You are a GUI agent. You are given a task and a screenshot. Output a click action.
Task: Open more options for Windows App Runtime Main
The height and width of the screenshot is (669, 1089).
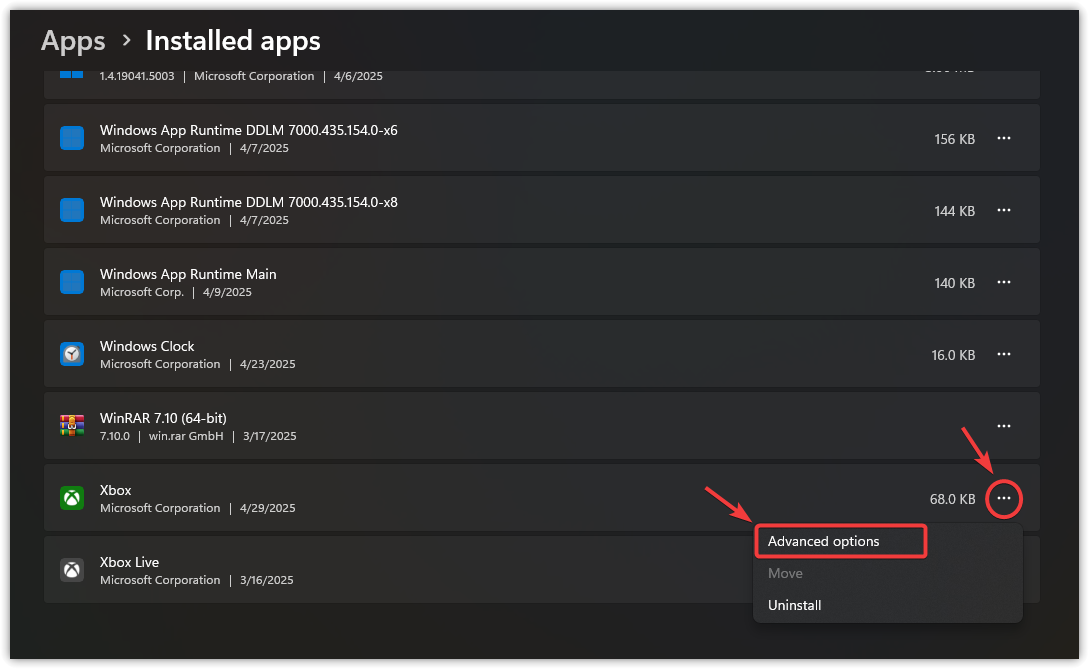(x=1004, y=282)
